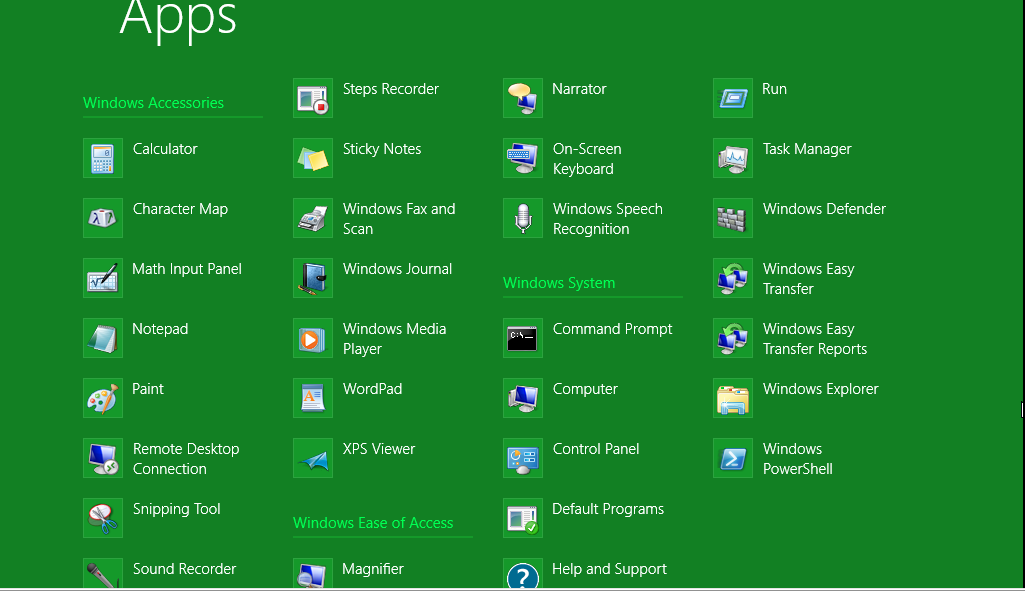
Task: Launch Windows Speech Recognition
Action: [x=607, y=218]
